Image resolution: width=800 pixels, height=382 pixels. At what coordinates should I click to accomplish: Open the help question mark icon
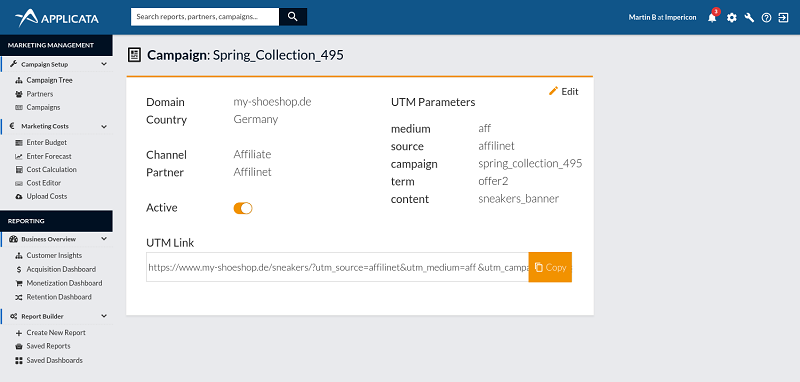pyautogui.click(x=766, y=18)
